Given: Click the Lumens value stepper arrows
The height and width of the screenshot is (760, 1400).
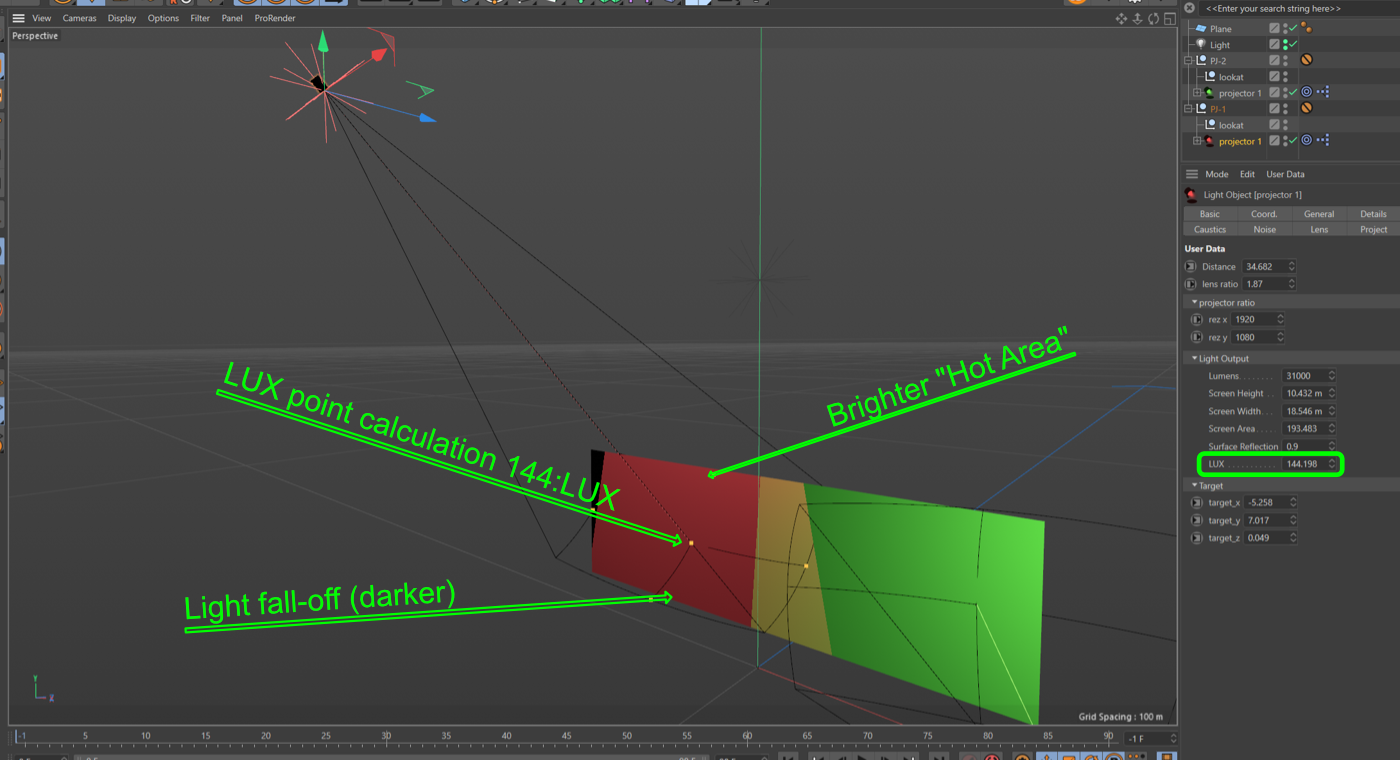Looking at the screenshot, I should coord(1331,376).
